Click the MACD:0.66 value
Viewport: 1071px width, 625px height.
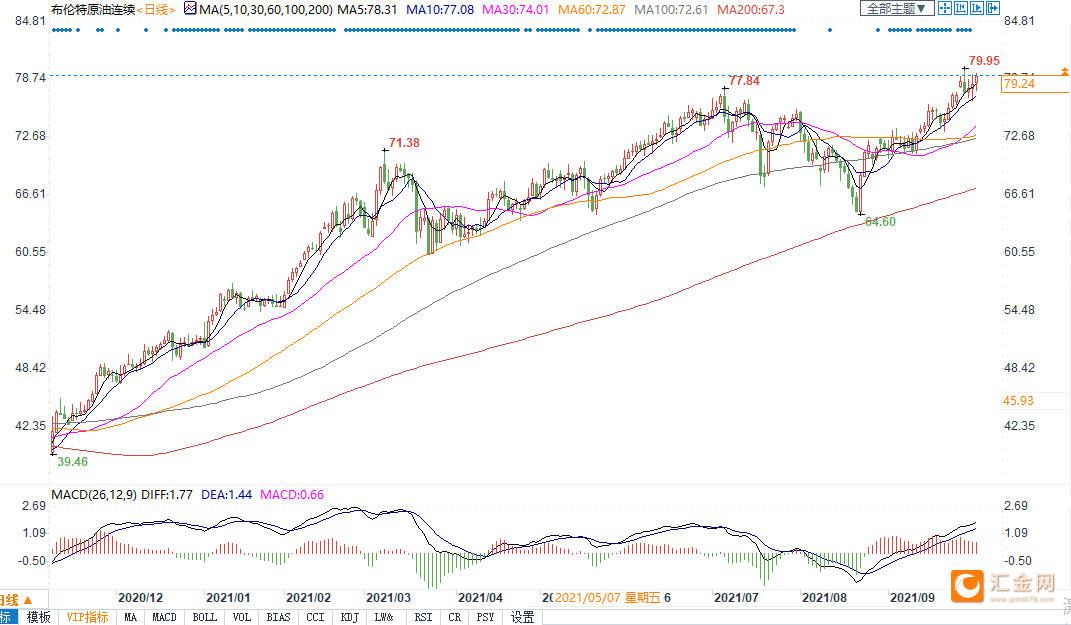point(292,495)
